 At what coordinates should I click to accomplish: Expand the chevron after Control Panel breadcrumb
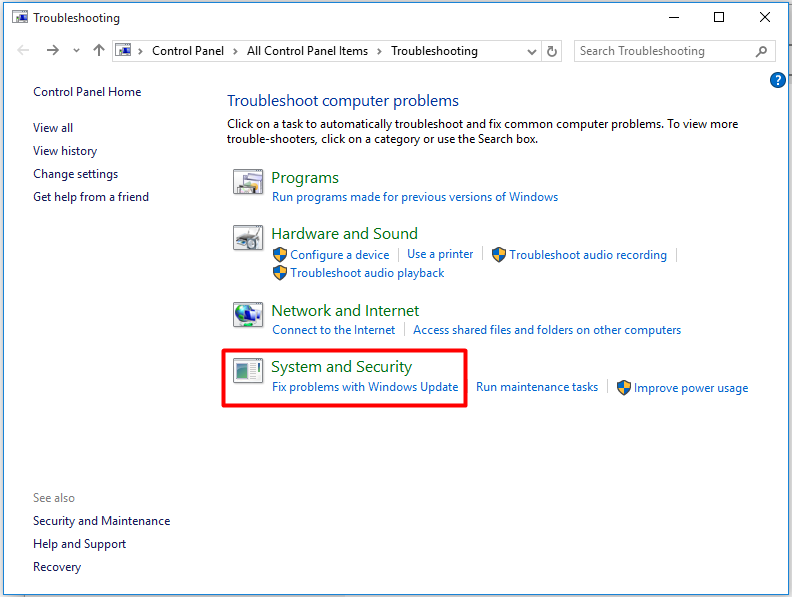coord(235,52)
